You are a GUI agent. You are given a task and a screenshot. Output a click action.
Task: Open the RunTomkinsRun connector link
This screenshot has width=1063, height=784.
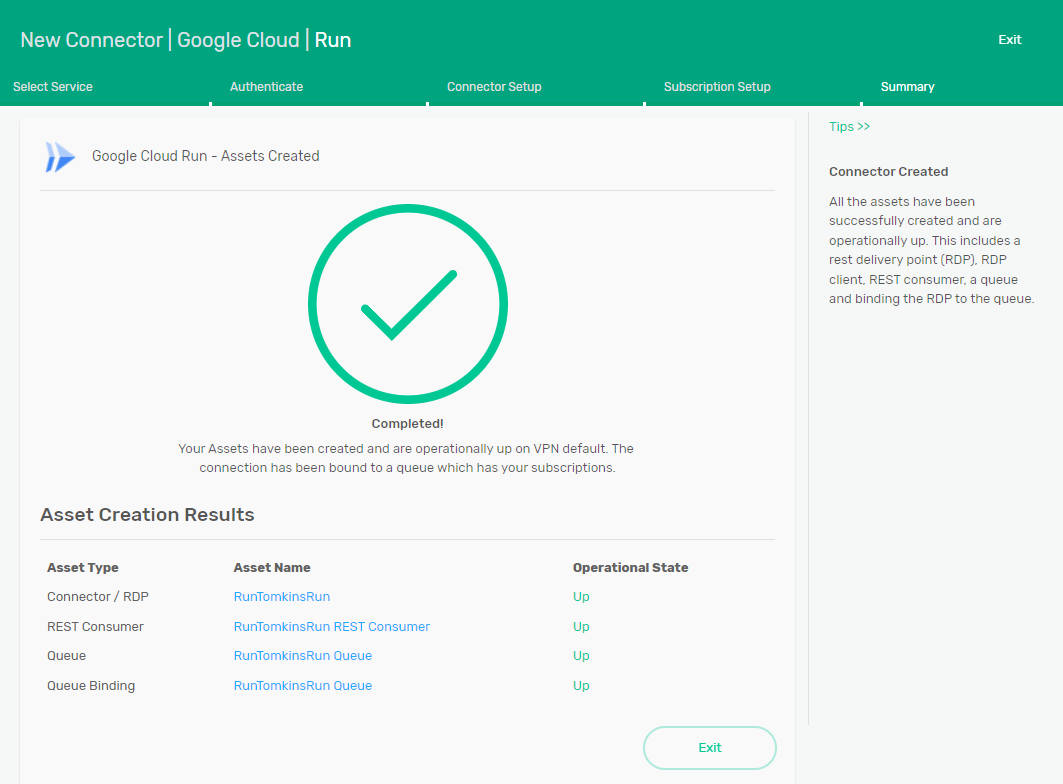click(x=282, y=597)
